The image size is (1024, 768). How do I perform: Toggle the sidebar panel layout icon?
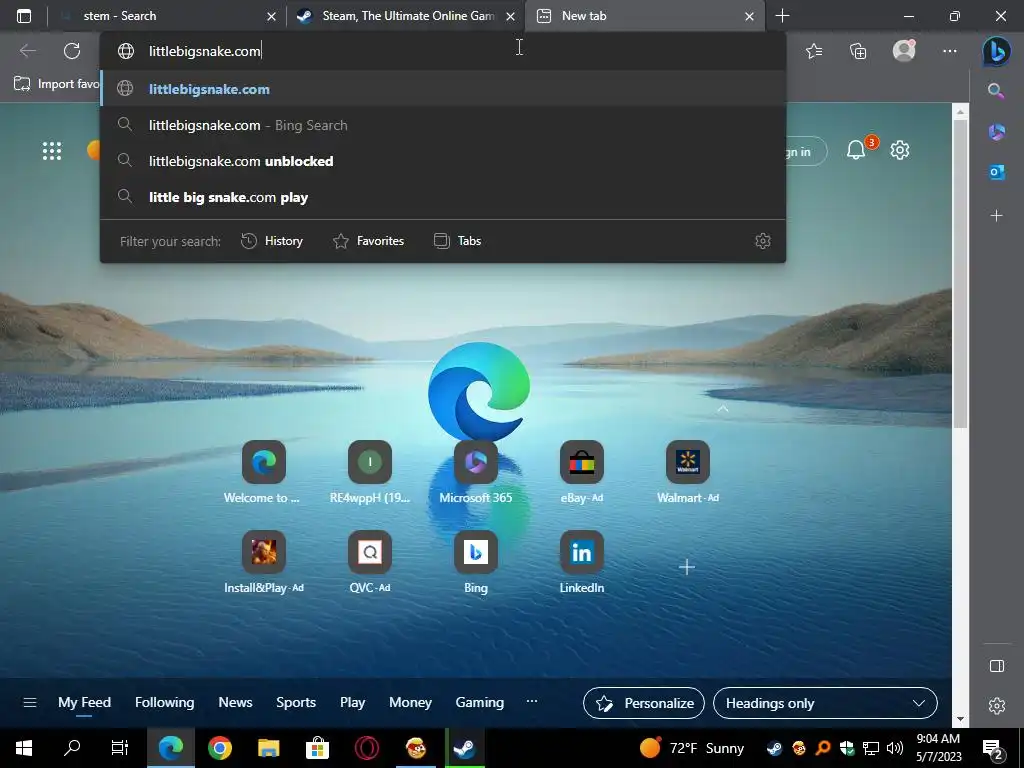pyautogui.click(x=997, y=665)
